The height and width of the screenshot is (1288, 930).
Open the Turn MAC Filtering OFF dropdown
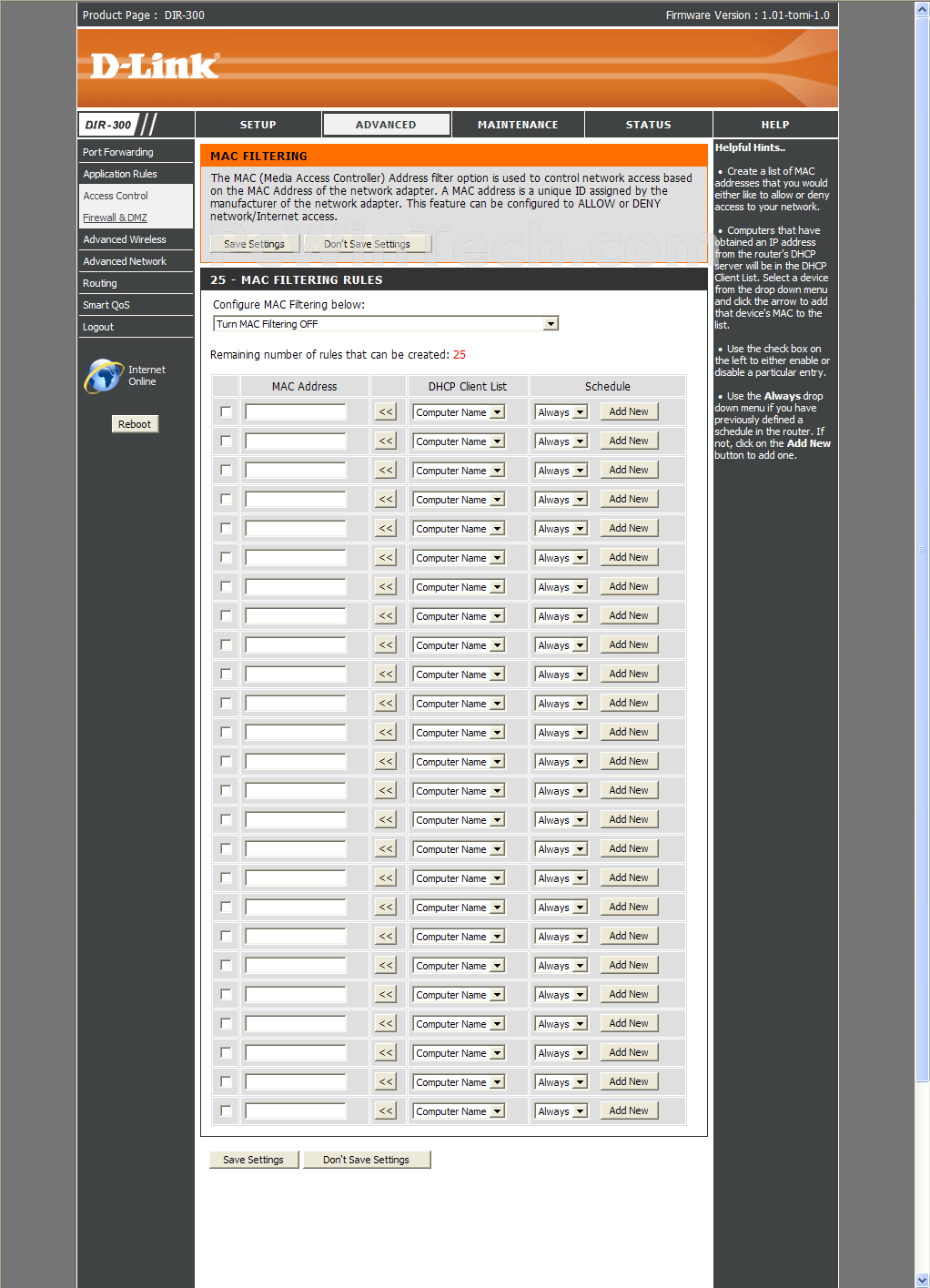pyautogui.click(x=386, y=324)
